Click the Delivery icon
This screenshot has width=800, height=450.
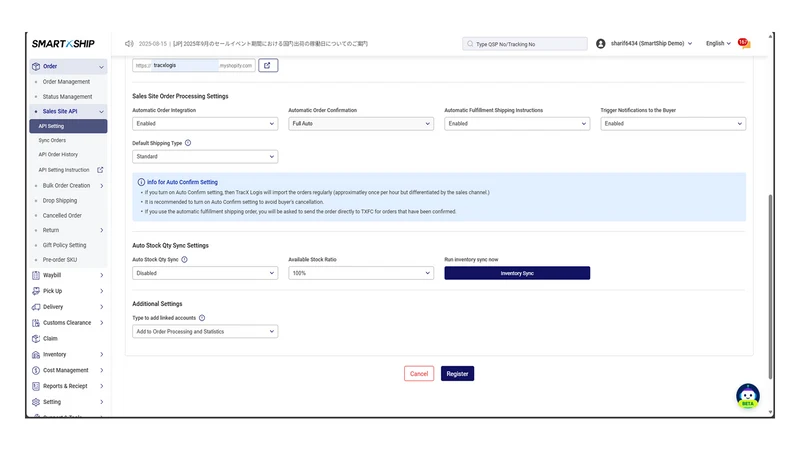tap(36, 307)
